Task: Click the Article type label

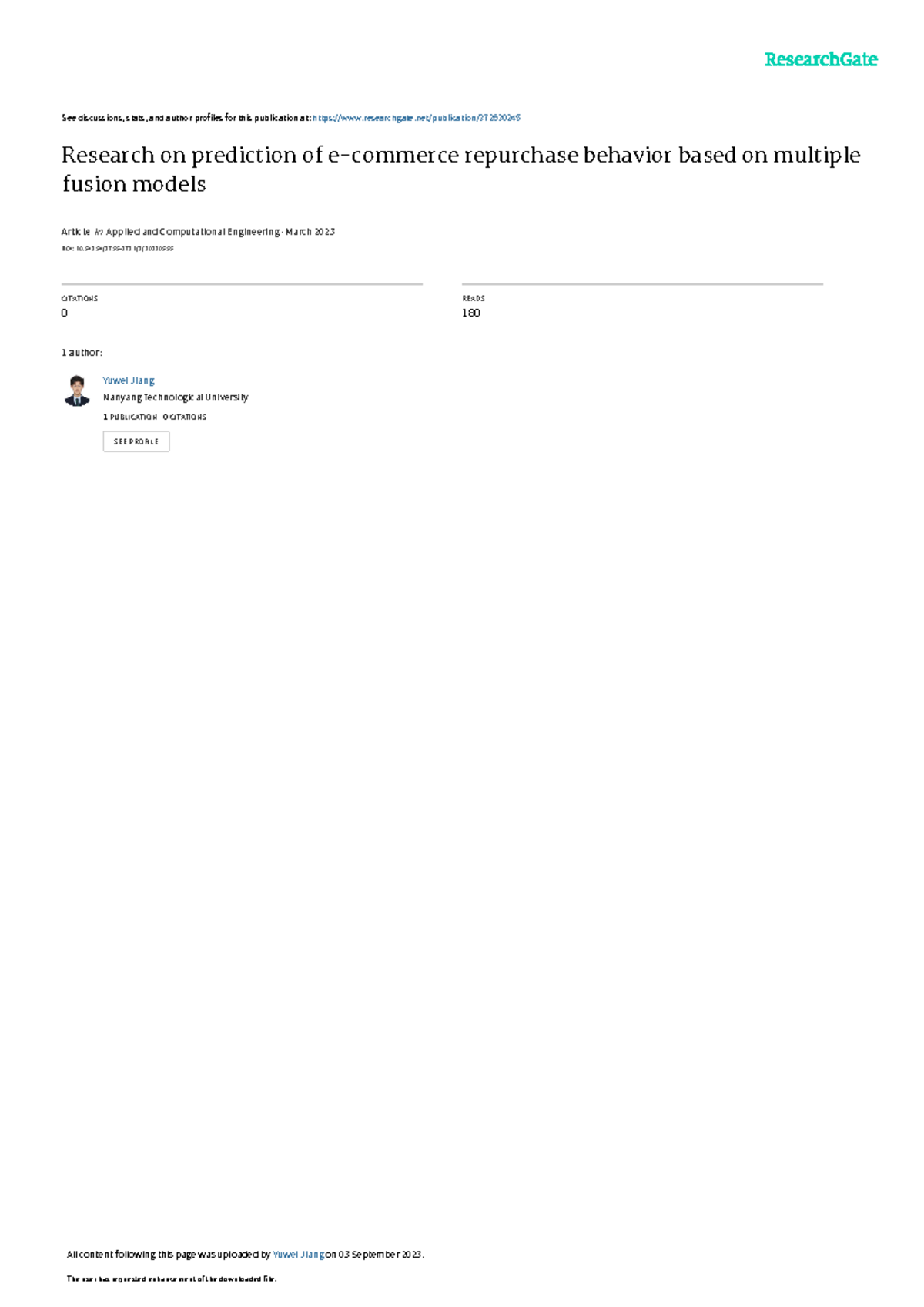Action: (x=76, y=232)
